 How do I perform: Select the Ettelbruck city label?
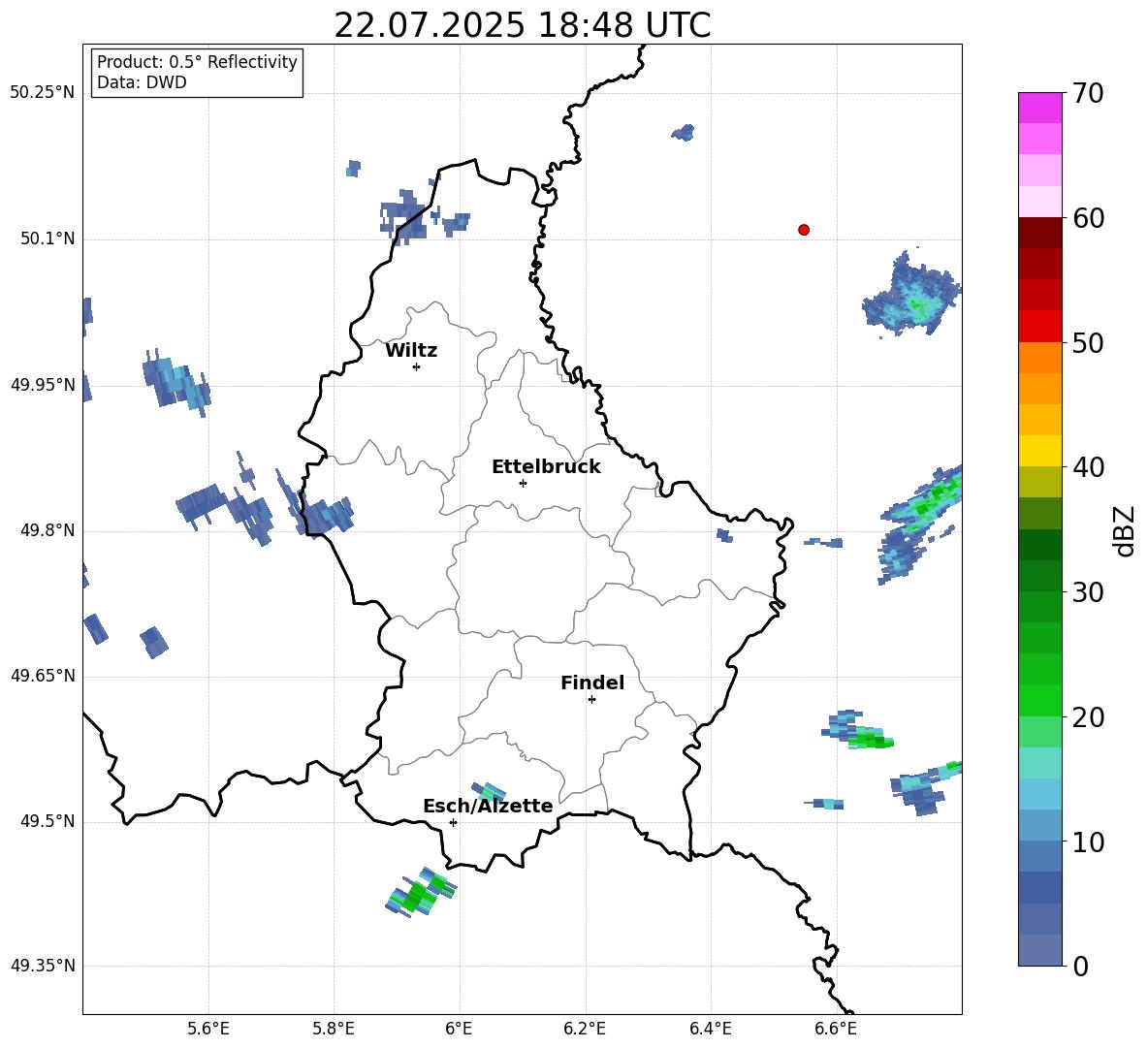546,467
